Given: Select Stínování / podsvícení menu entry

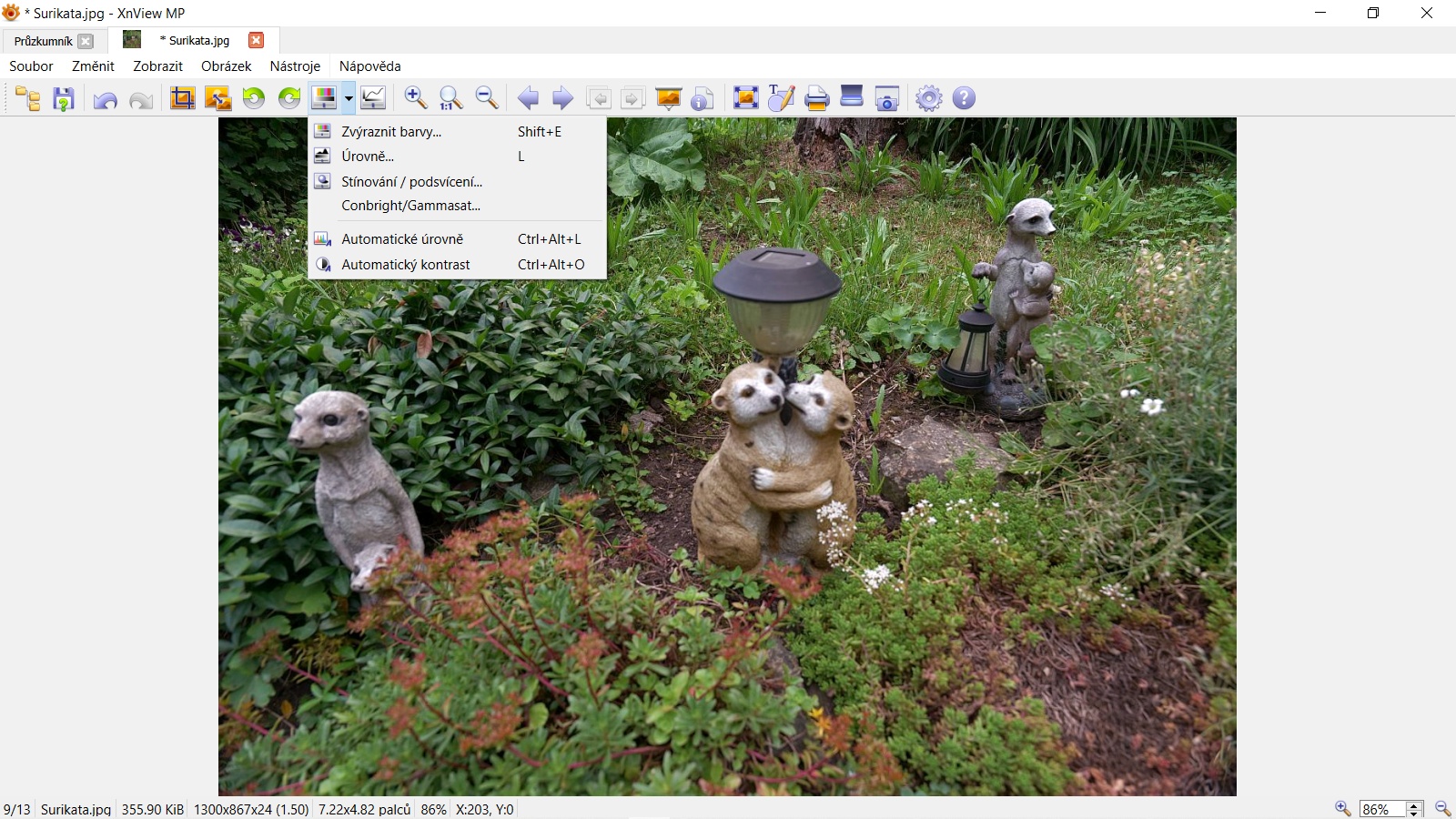Looking at the screenshot, I should [411, 182].
